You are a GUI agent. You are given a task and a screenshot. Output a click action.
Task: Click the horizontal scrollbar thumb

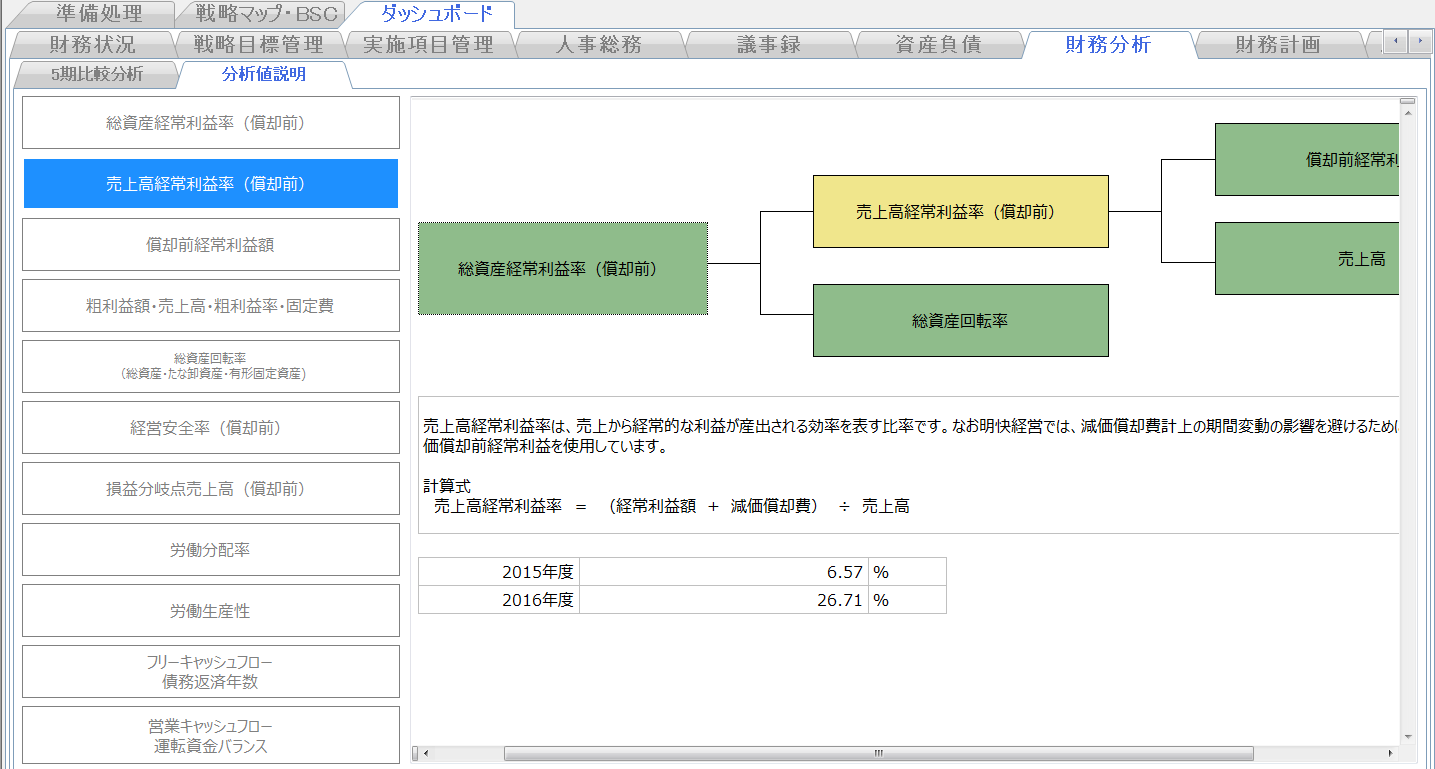[878, 753]
